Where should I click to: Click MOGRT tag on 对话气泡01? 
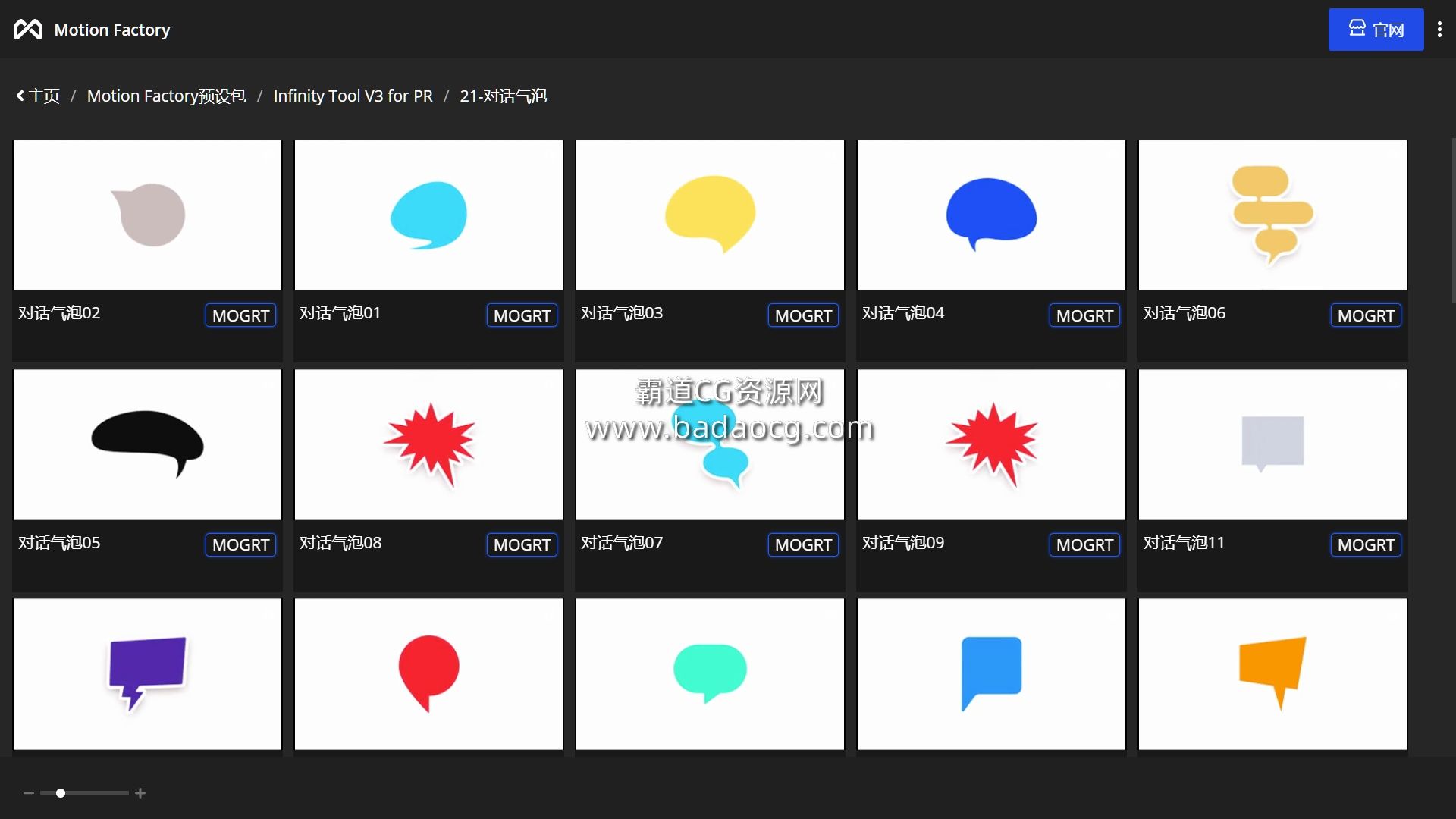(522, 315)
